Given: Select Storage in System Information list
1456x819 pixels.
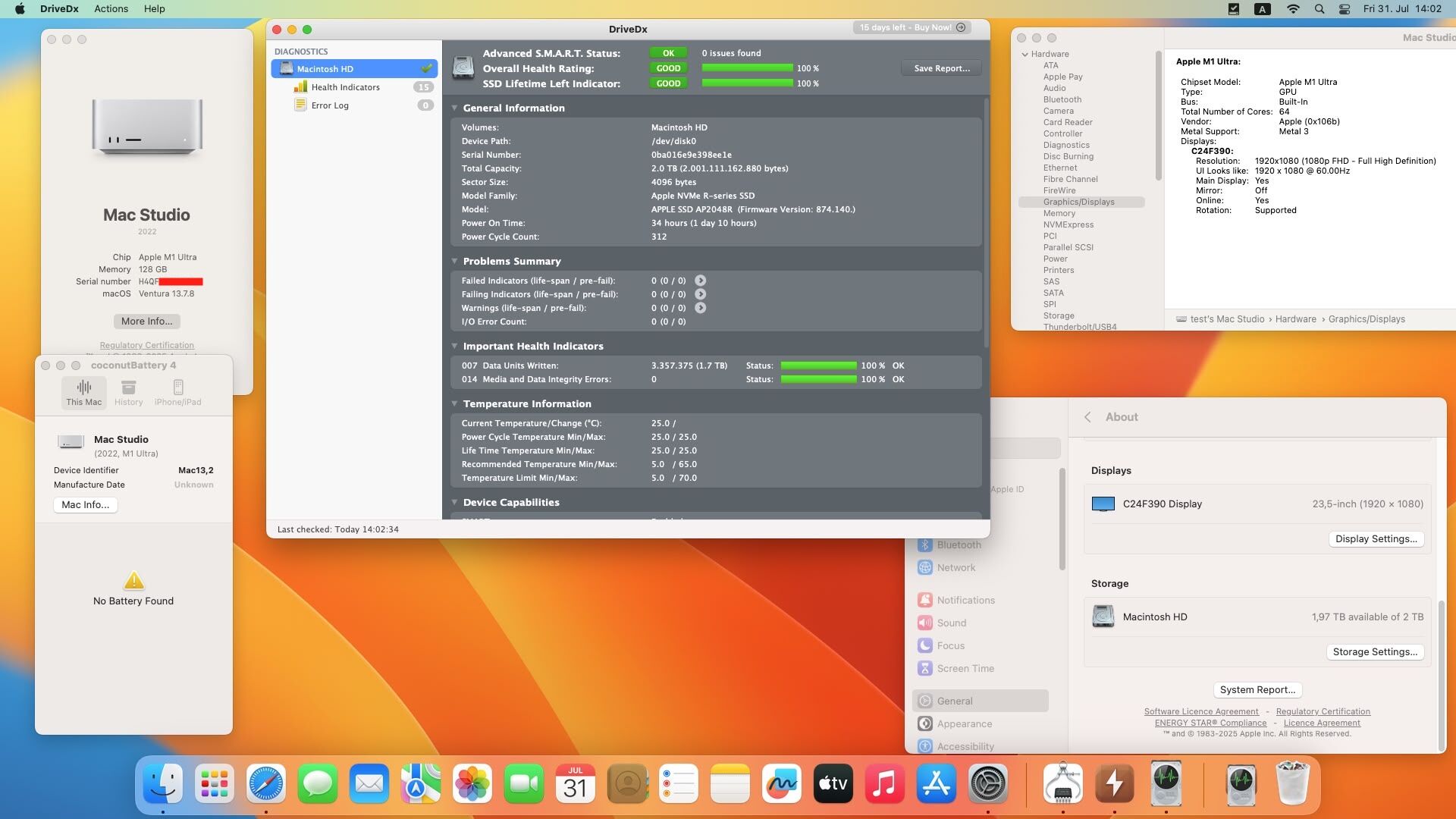Looking at the screenshot, I should (x=1058, y=316).
